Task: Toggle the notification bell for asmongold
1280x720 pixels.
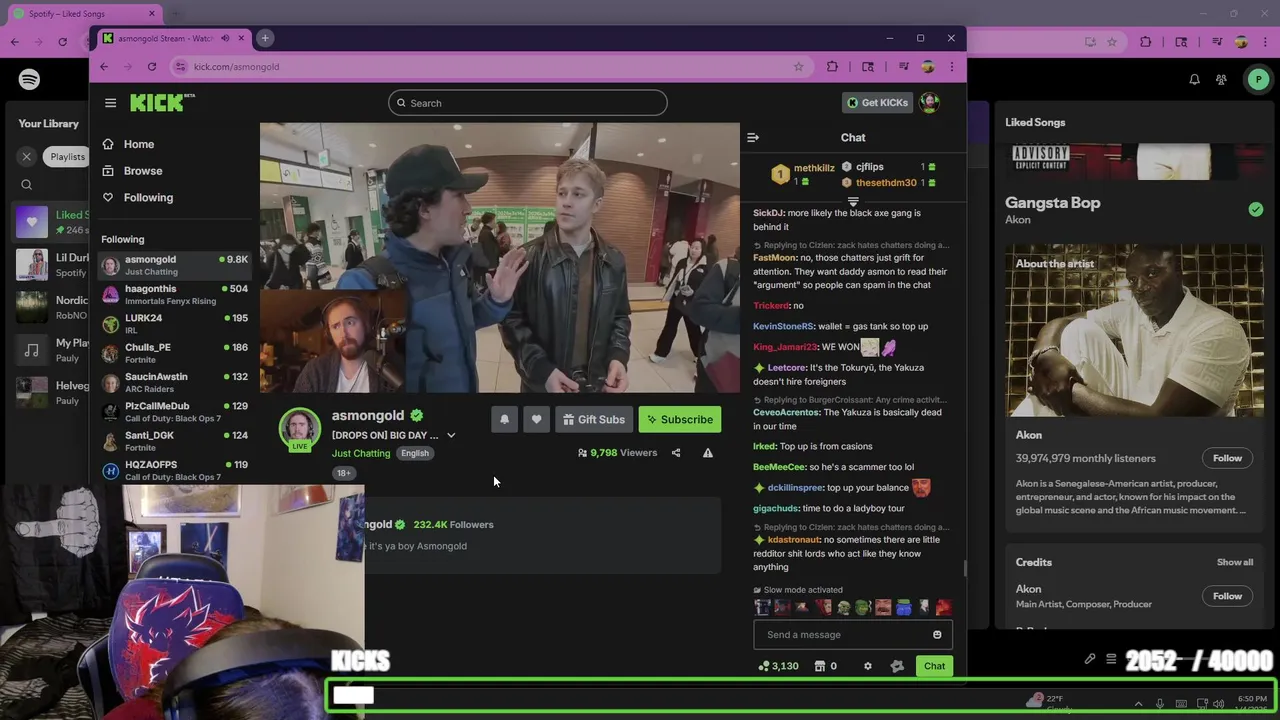Action: point(504,420)
